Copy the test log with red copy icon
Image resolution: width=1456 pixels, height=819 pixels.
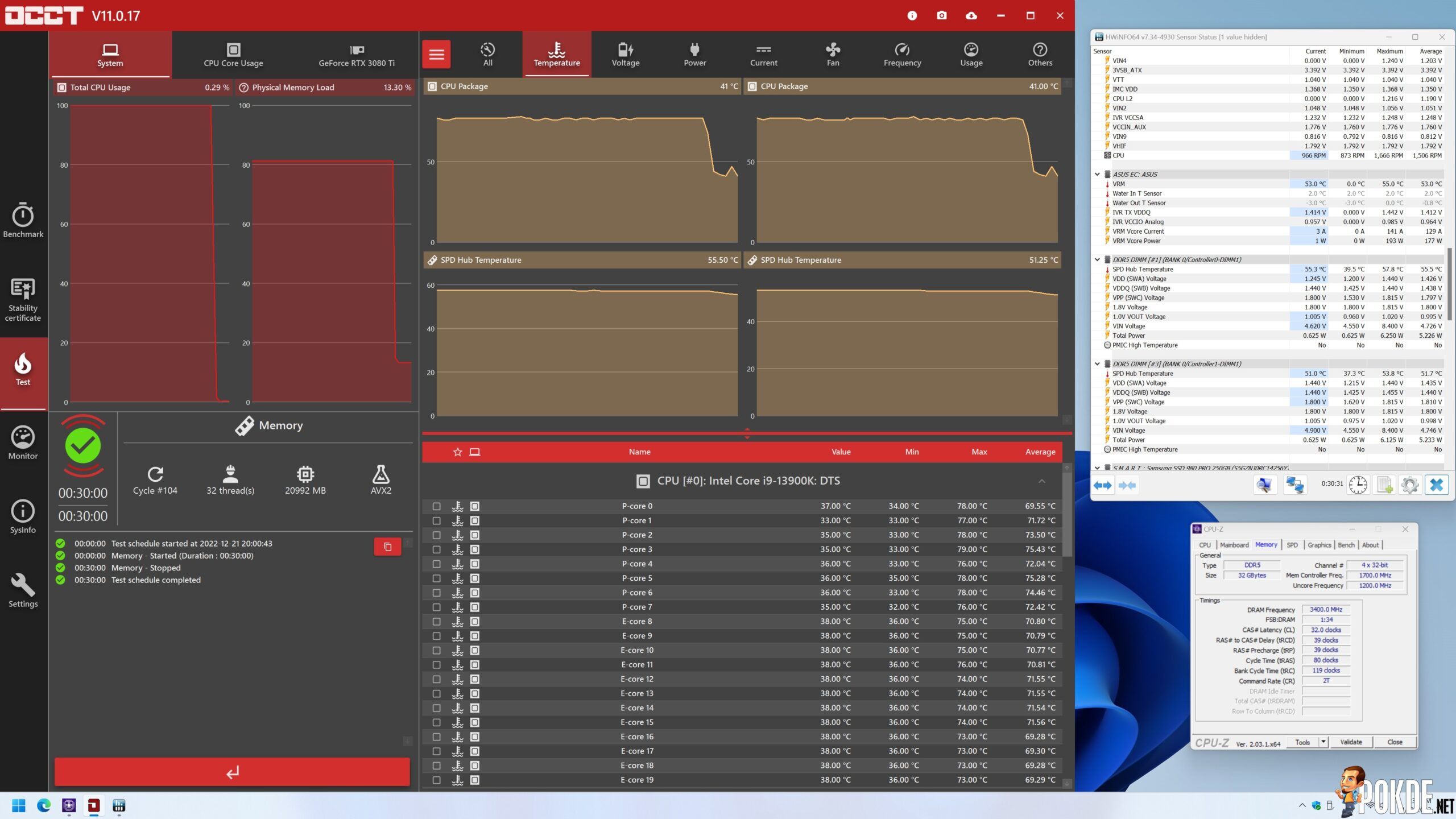coord(387,547)
